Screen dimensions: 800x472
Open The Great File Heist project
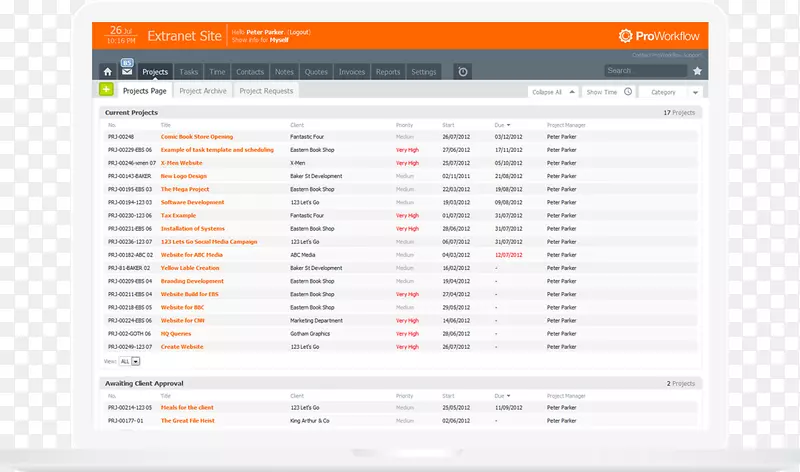[187, 421]
